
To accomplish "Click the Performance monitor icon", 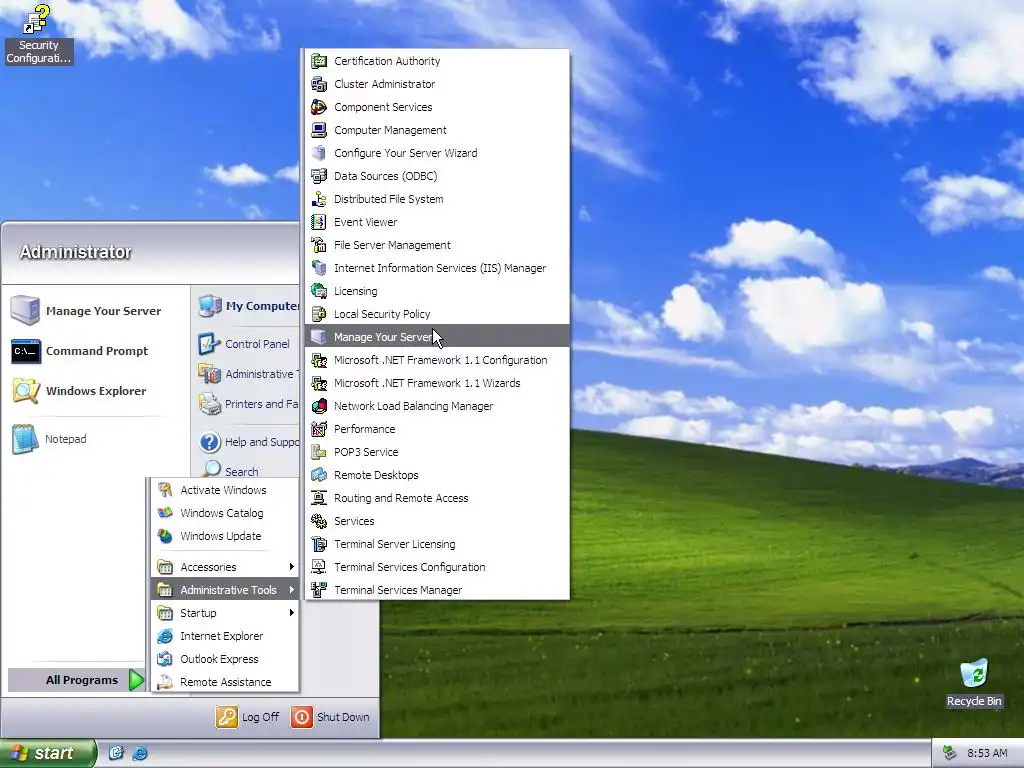I will pos(319,429).
